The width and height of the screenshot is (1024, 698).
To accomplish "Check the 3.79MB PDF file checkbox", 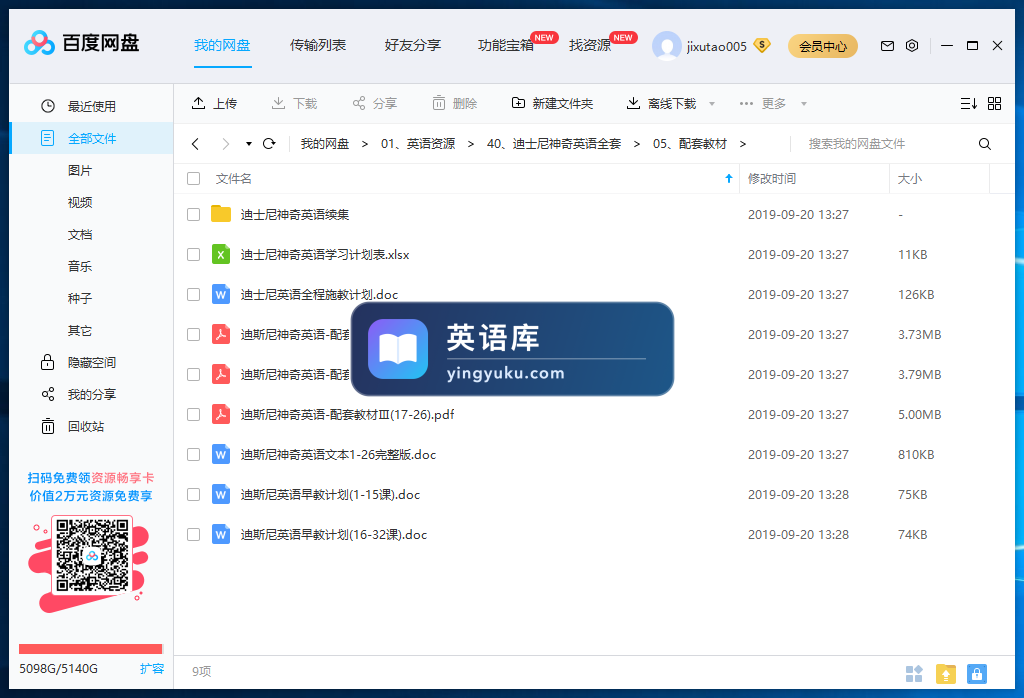I will (x=193, y=375).
